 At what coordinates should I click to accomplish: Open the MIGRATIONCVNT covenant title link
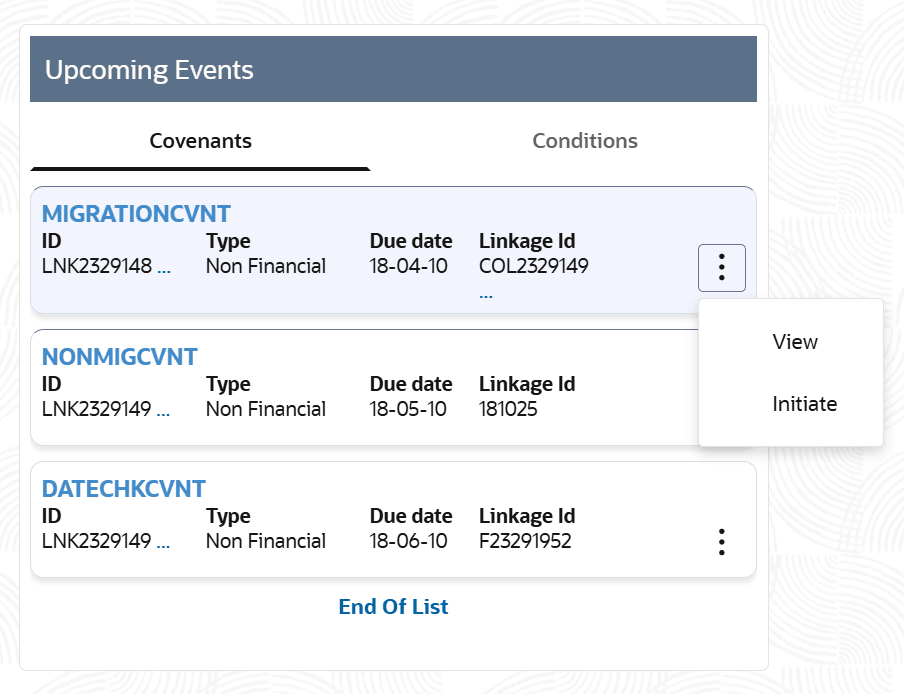pos(136,214)
